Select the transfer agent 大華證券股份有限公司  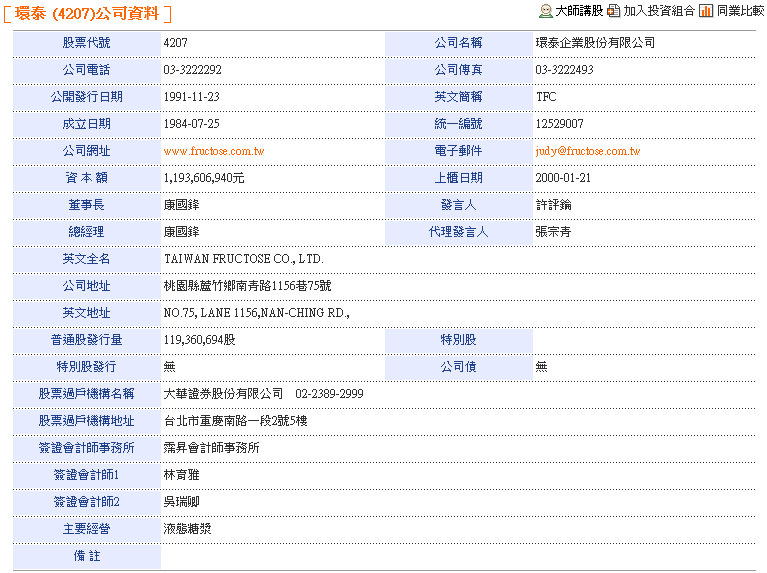pyautogui.click(x=223, y=394)
